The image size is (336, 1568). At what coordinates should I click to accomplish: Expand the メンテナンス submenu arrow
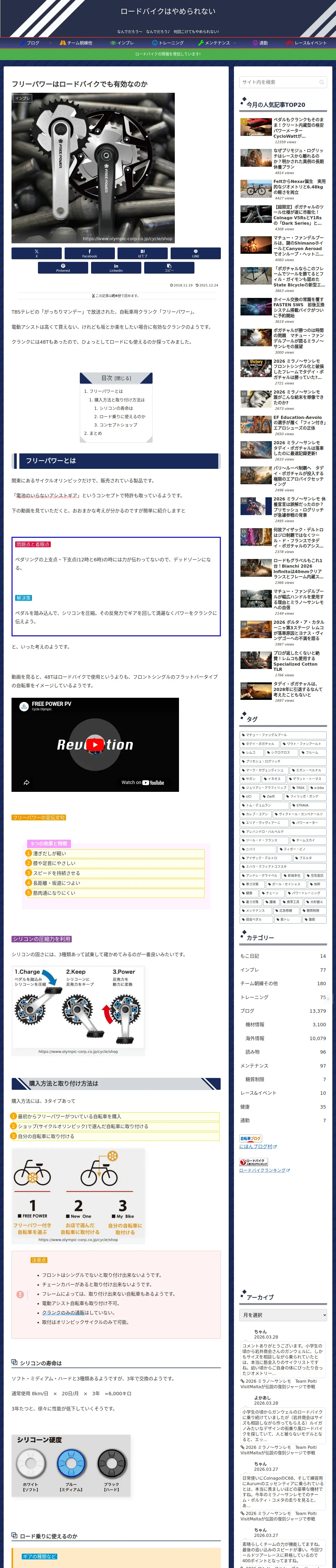235,43
